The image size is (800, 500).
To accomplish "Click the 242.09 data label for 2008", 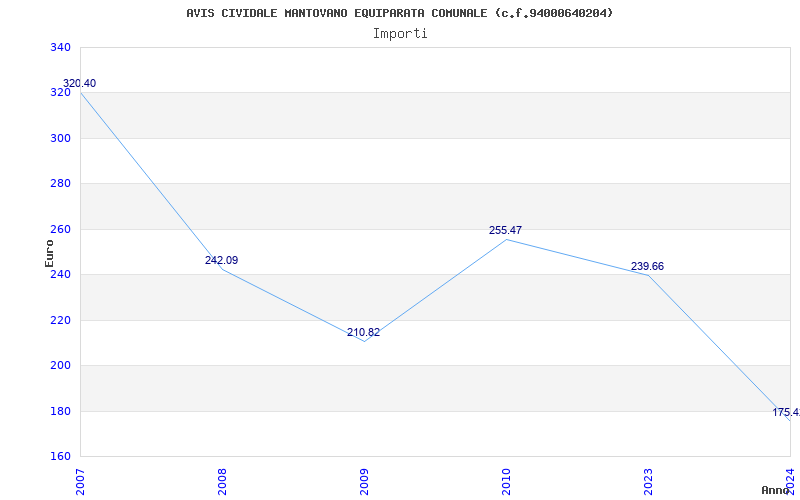I will click(x=221, y=260).
